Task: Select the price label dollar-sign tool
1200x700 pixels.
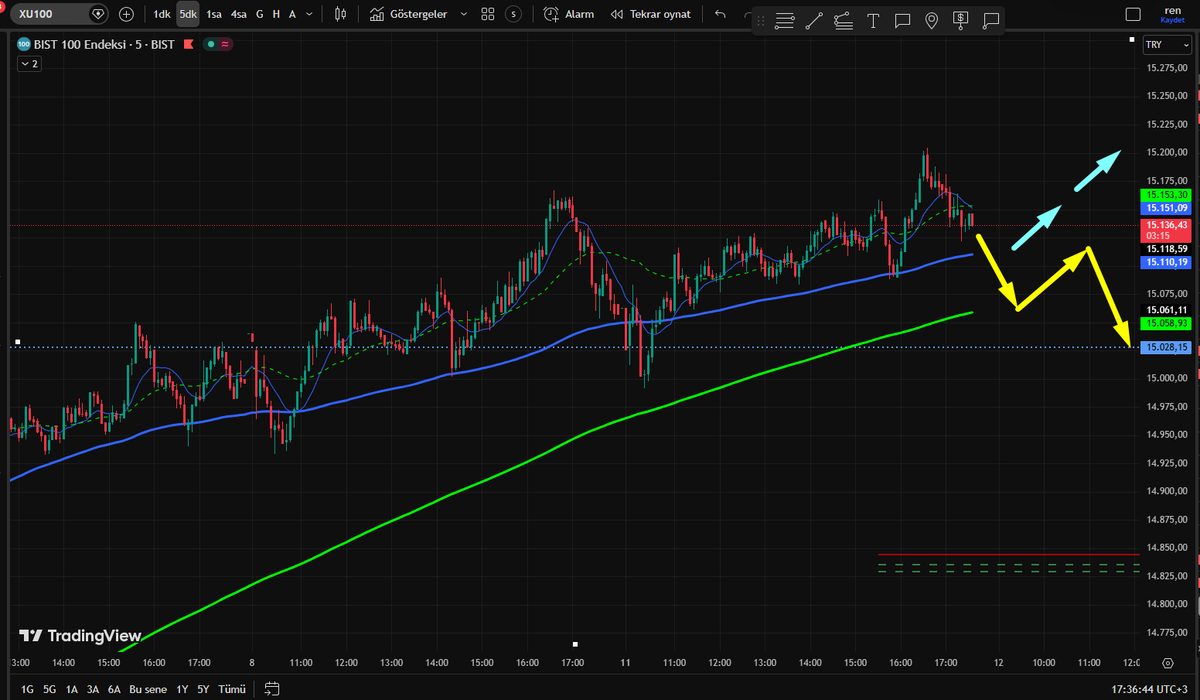Action: (x=961, y=21)
